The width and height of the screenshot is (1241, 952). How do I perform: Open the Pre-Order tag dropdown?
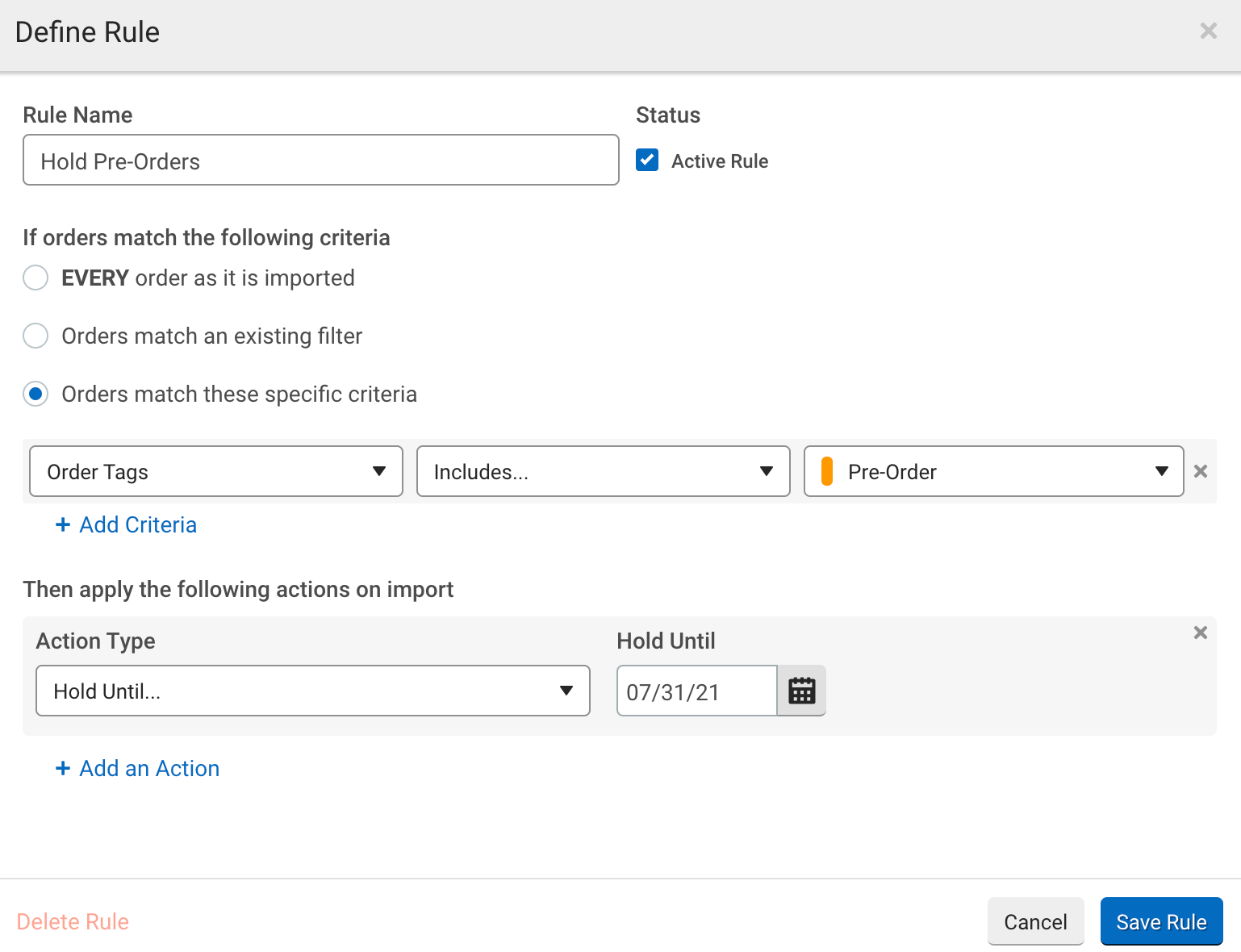click(994, 471)
